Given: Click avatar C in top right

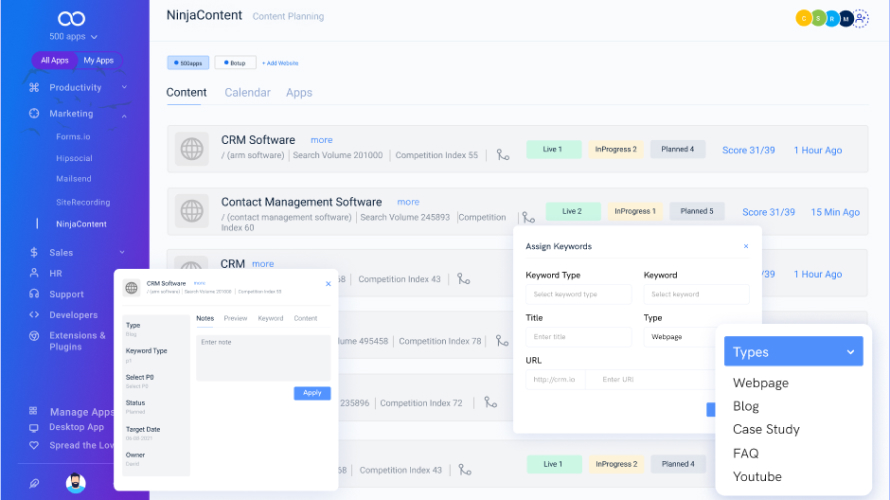Looking at the screenshot, I should pyautogui.click(x=803, y=18).
